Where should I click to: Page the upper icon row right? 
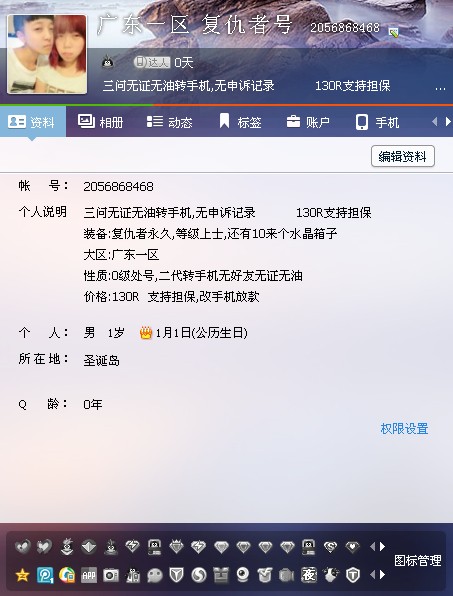pyautogui.click(x=382, y=547)
